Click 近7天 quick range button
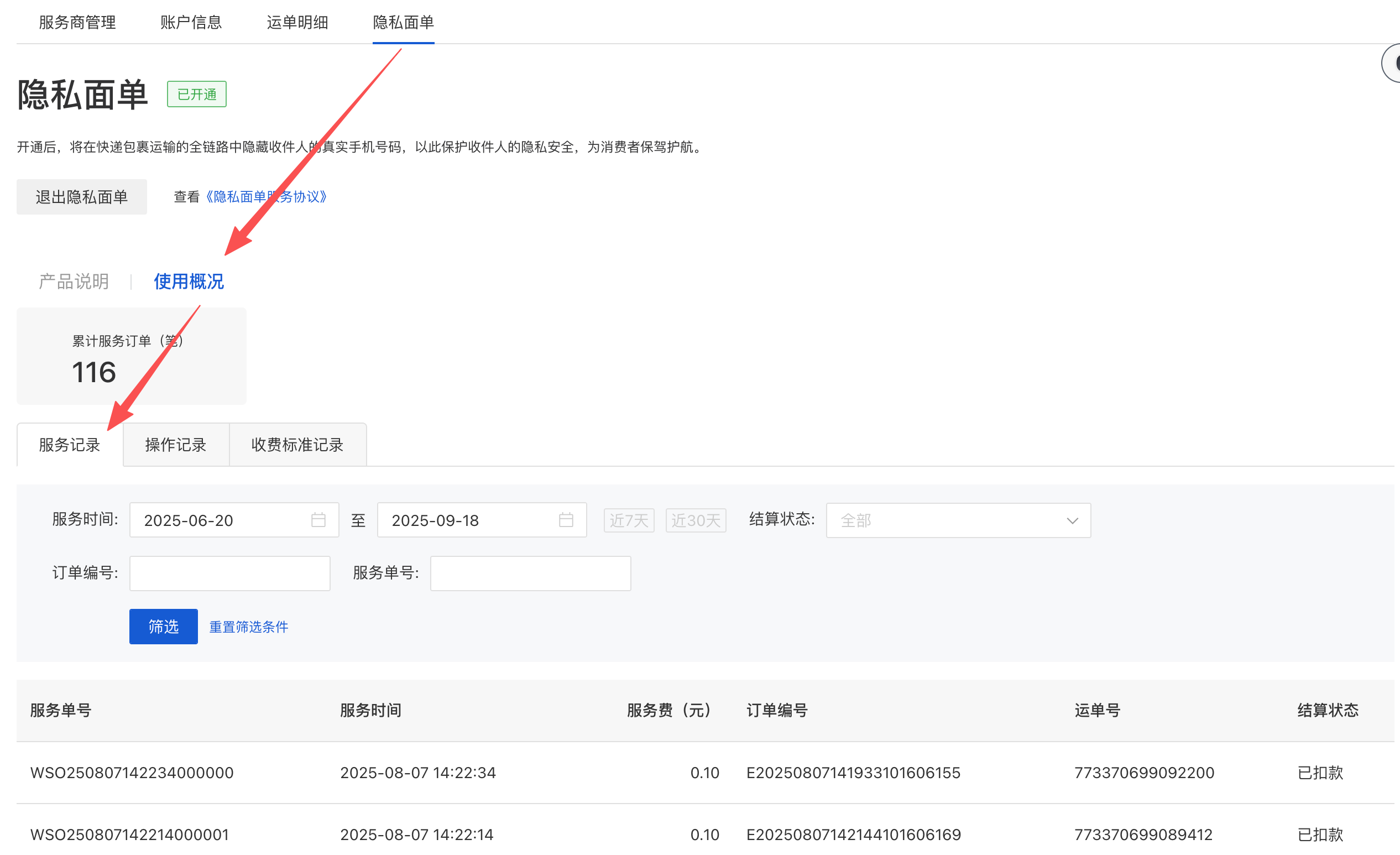Screen dimensions: 1400x855 point(629,520)
